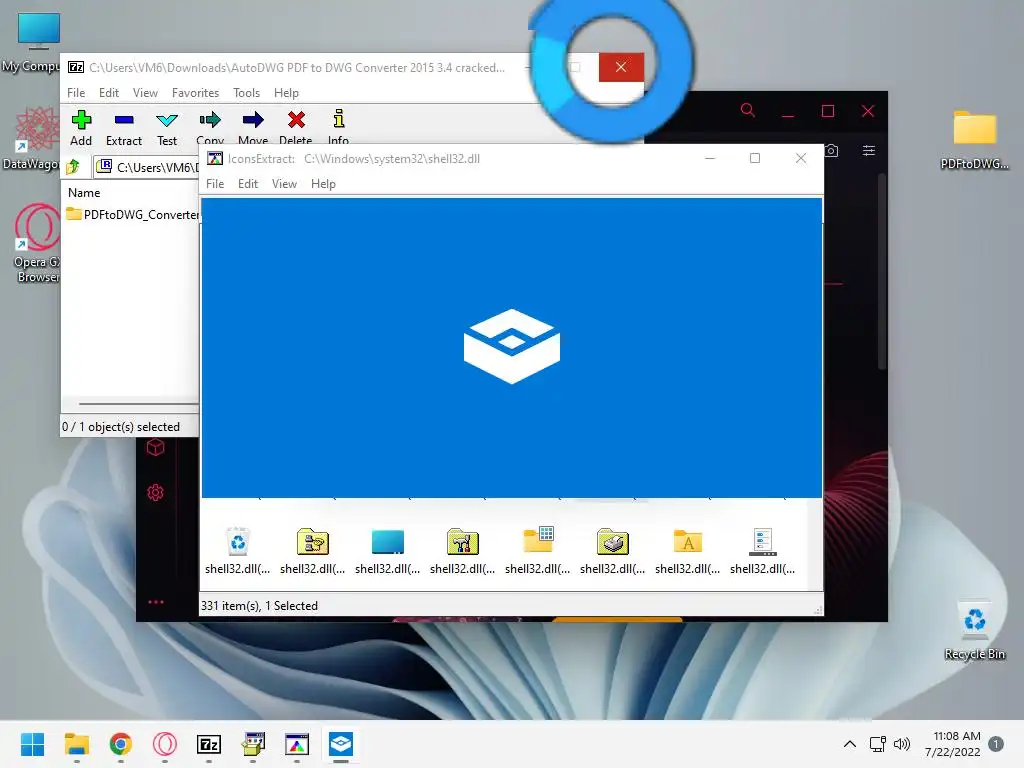Go up one folder level in 7-Zip

point(73,167)
